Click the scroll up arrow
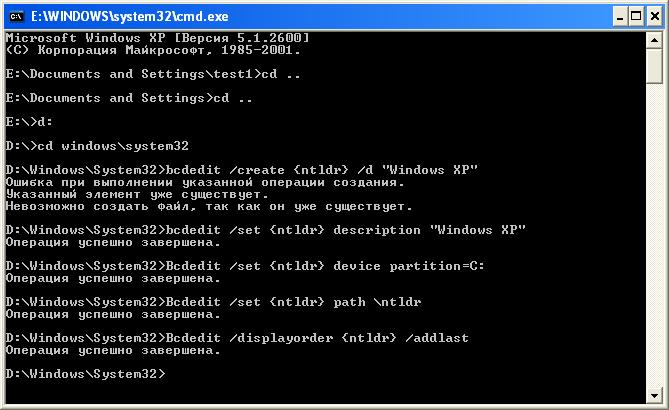Viewport: 669px width, 410px height. pos(655,39)
